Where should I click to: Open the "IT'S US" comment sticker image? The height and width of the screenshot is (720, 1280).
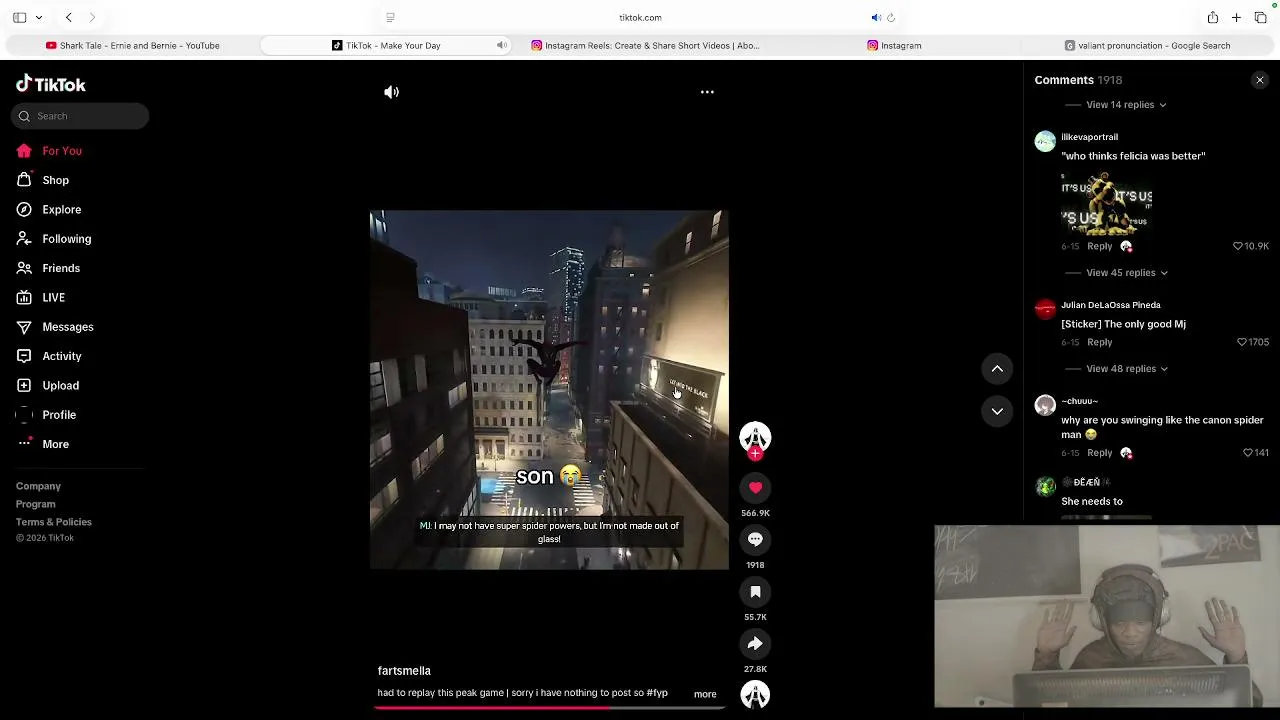[x=1107, y=203]
